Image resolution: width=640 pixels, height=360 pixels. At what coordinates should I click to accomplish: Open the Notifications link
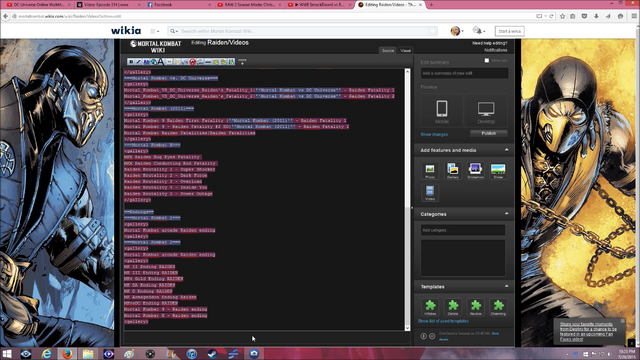(496, 50)
